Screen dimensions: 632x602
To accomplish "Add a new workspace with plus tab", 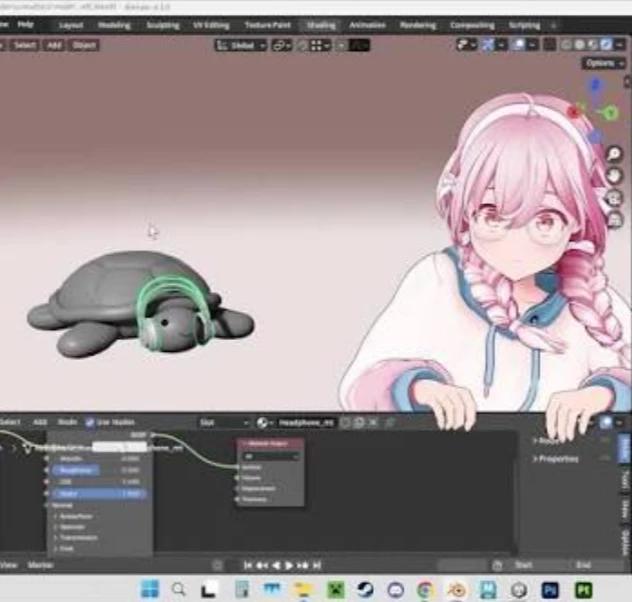I will tap(553, 25).
